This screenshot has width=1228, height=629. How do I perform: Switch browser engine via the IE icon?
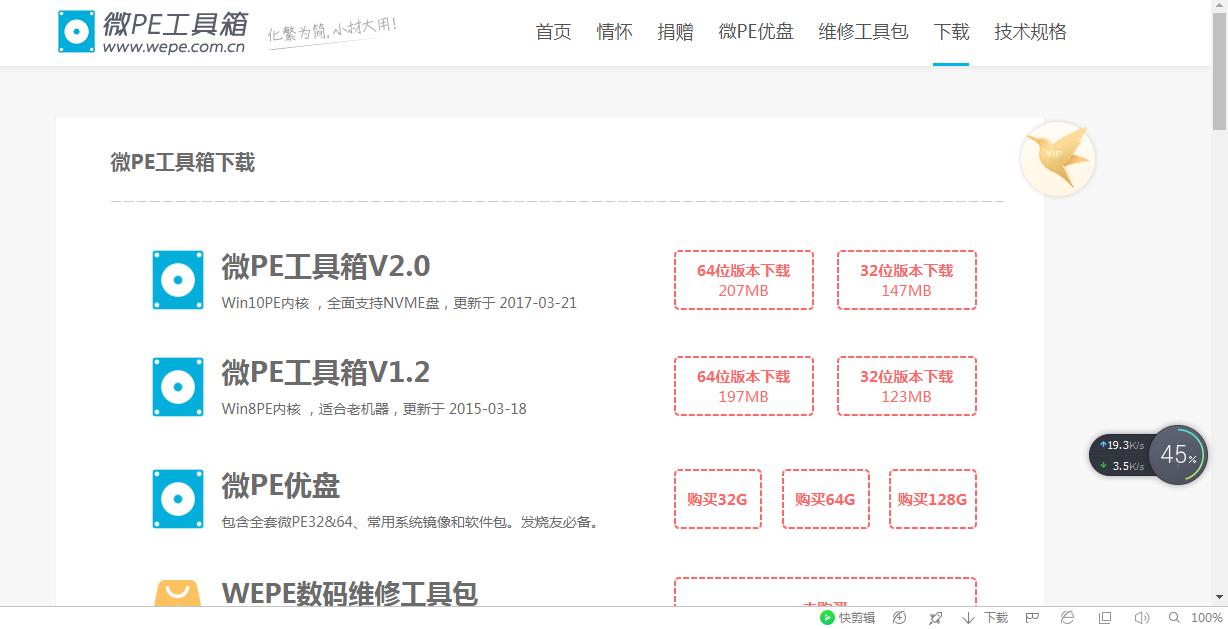[x=1068, y=618]
